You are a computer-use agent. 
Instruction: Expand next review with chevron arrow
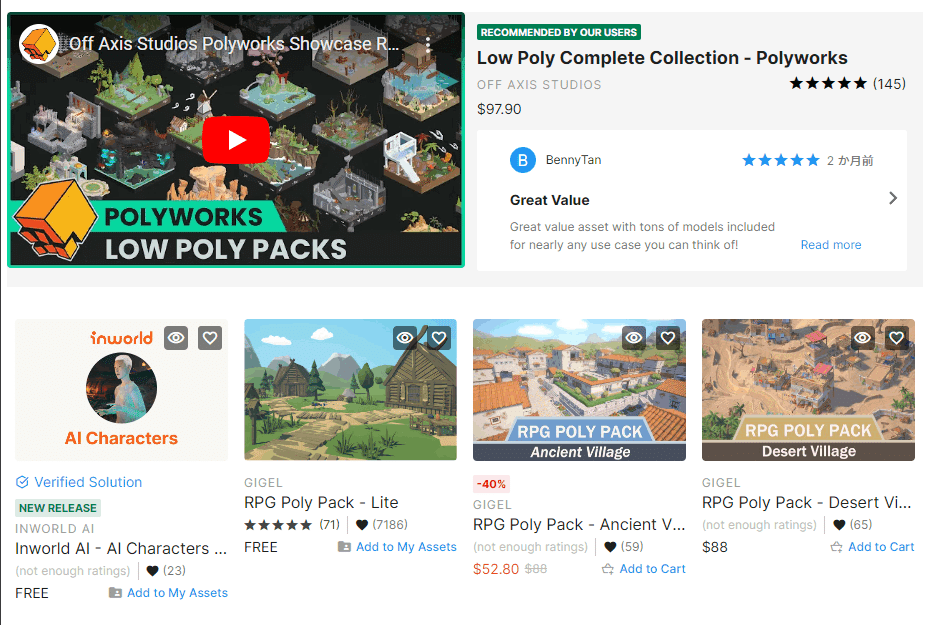[893, 198]
